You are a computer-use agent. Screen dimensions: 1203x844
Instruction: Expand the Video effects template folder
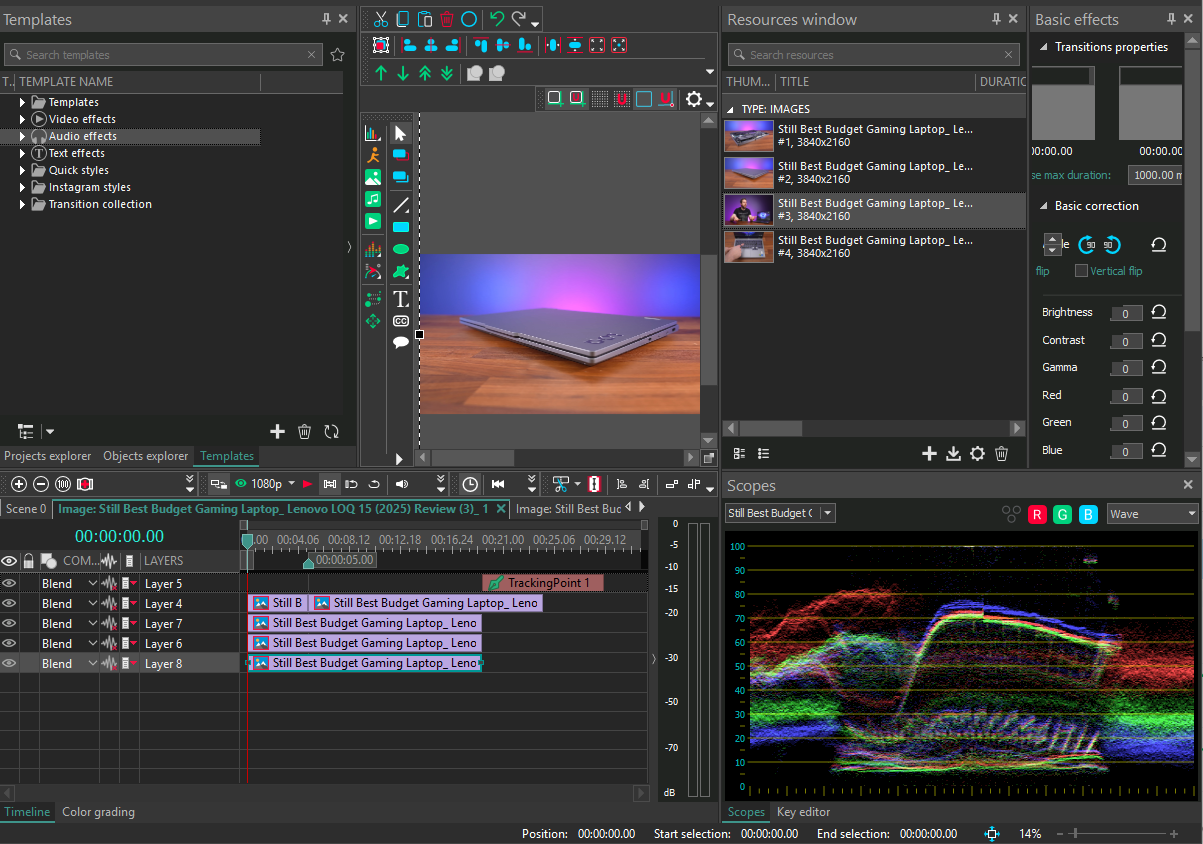23,119
